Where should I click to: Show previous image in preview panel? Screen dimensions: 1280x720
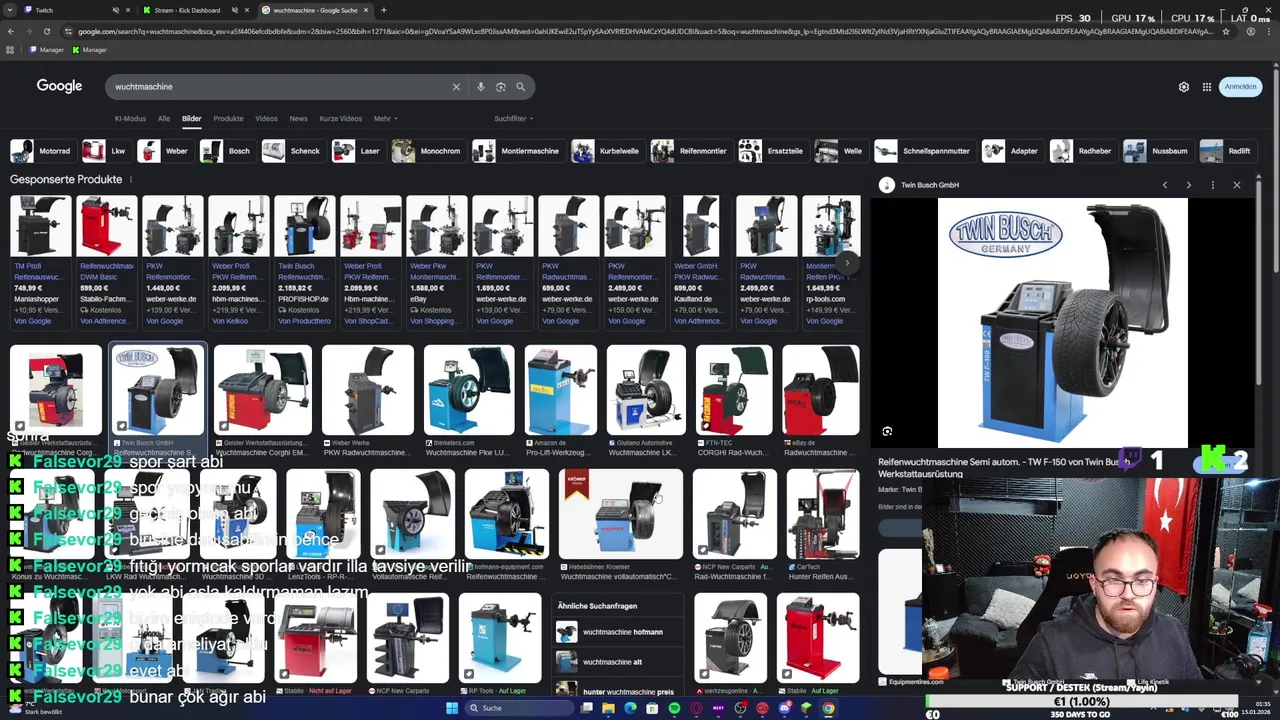1164,185
